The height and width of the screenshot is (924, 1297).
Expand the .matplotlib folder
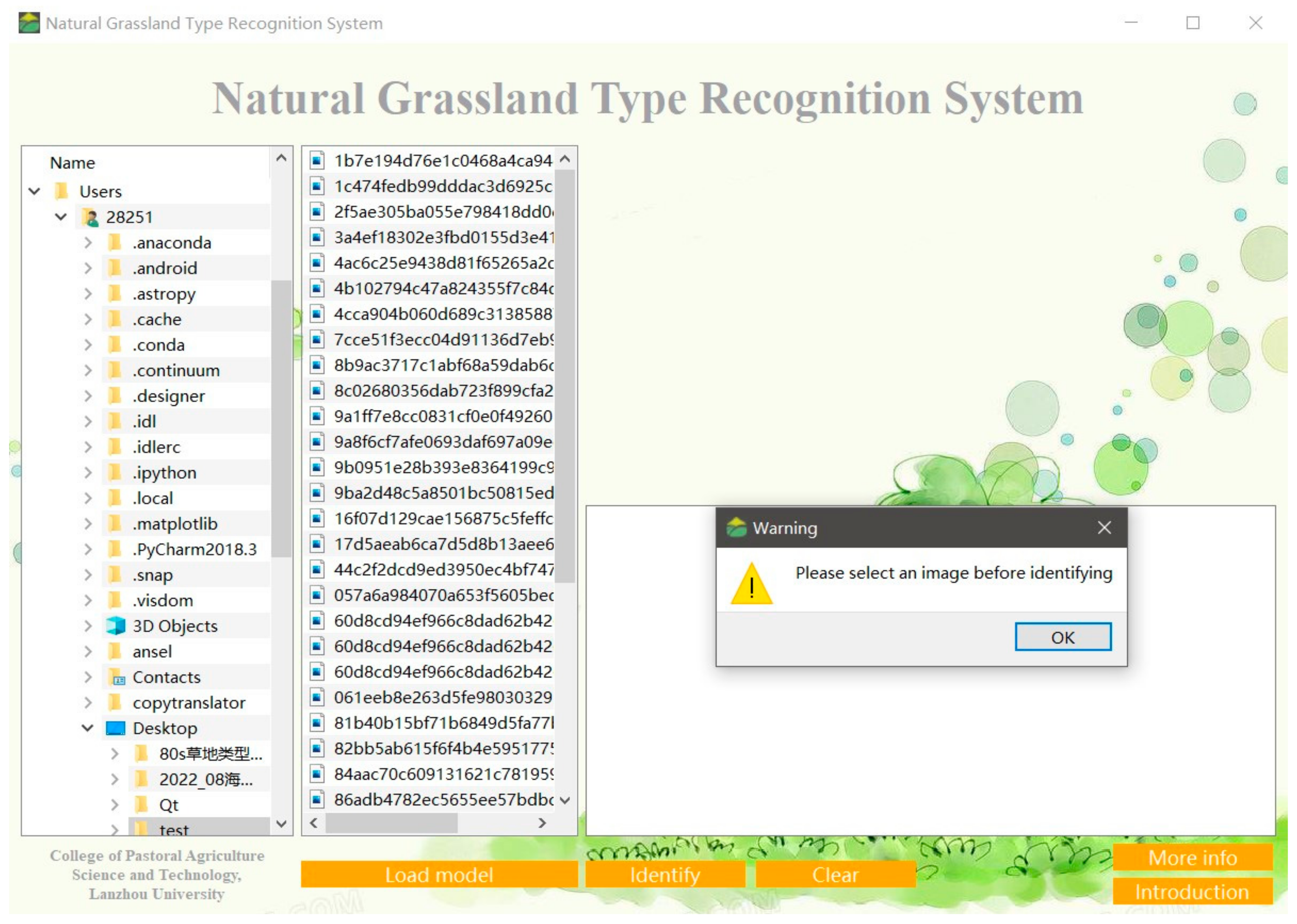(x=88, y=523)
